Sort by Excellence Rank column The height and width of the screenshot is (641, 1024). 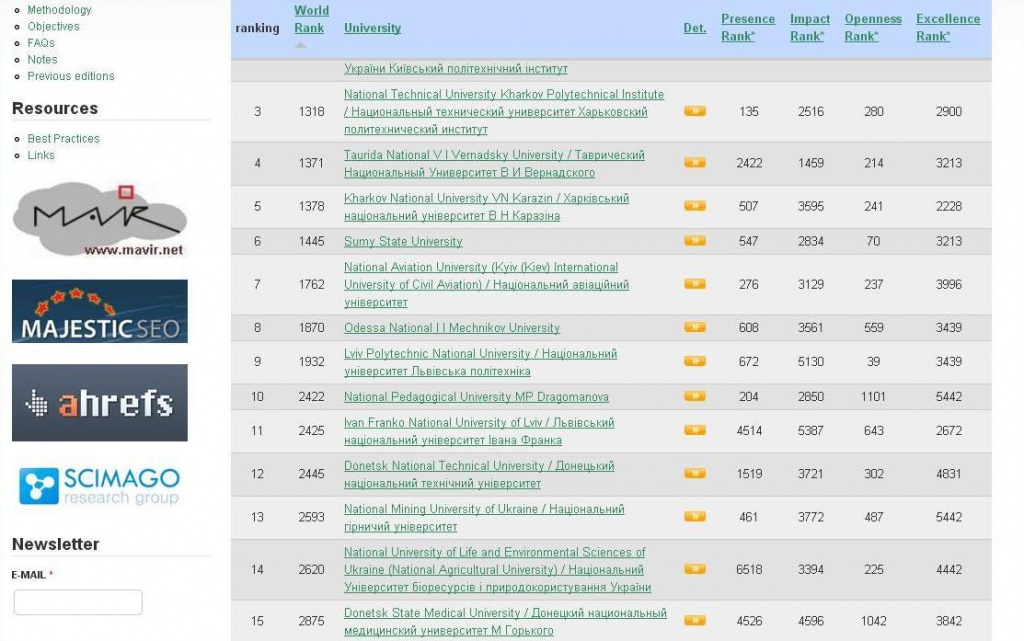coord(948,27)
